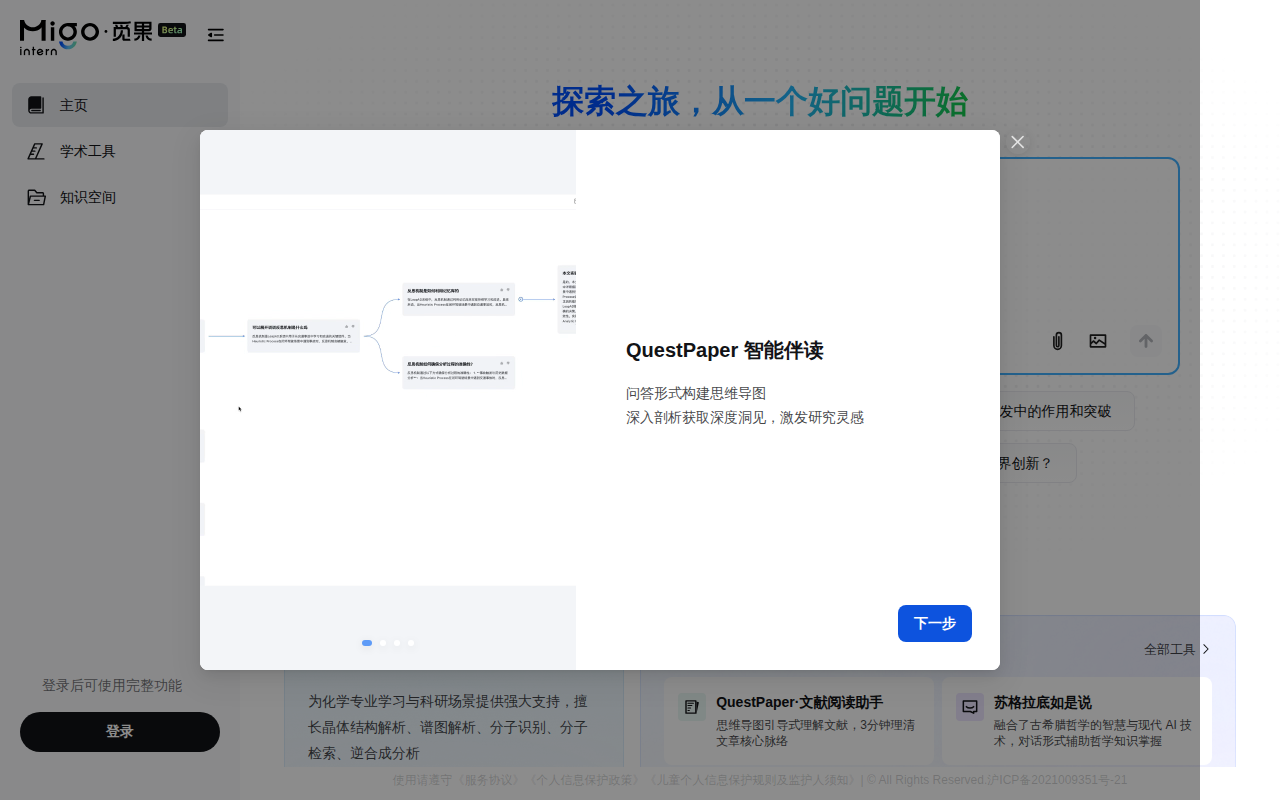Click the text 深入剖析获取深度洞见，激发研究灵感
1280x800 pixels.
[745, 418]
